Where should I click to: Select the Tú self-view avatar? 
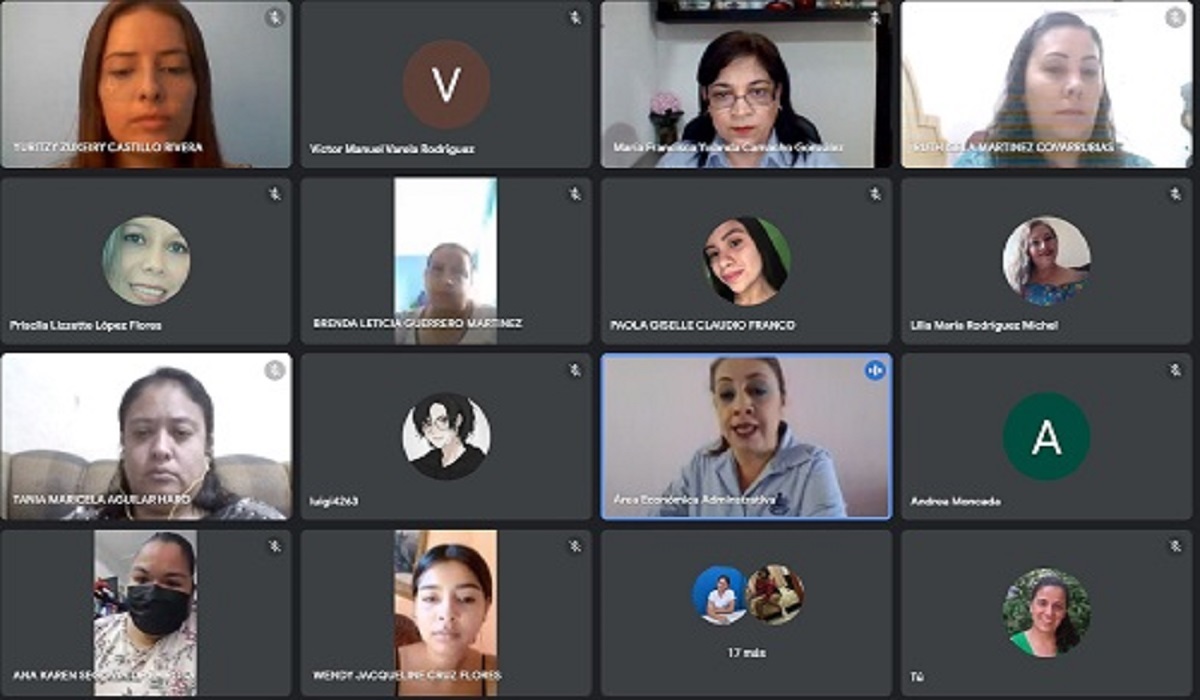[1047, 613]
